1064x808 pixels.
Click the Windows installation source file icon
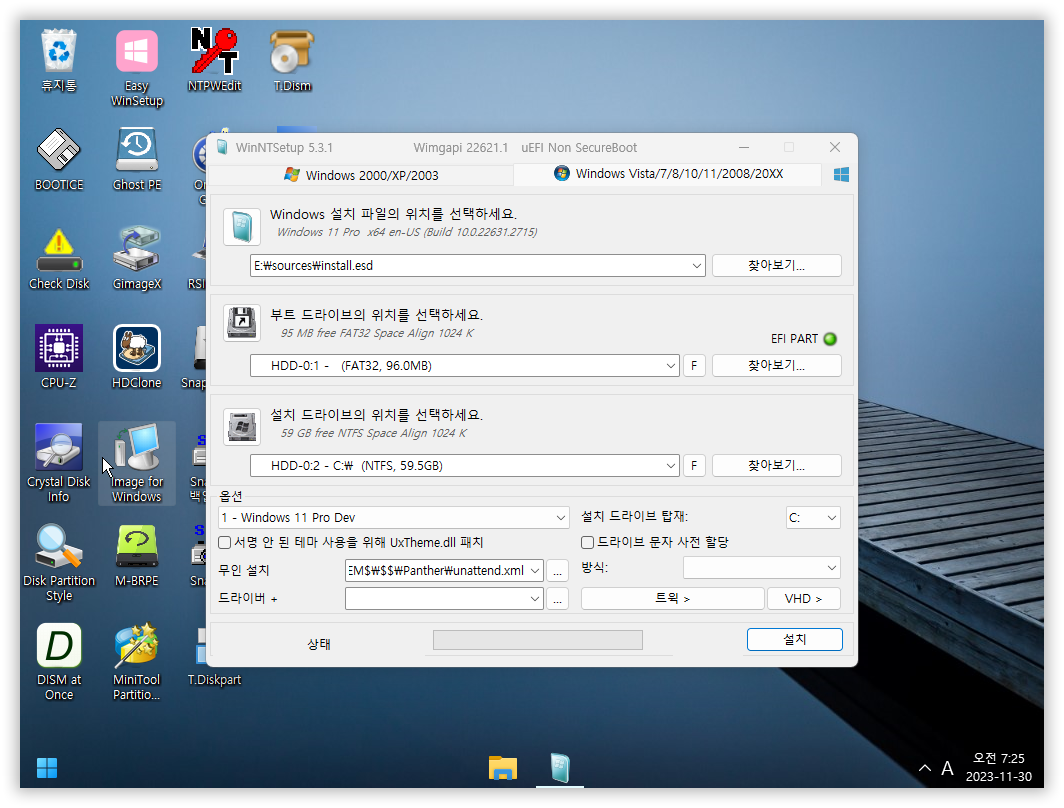(242, 227)
